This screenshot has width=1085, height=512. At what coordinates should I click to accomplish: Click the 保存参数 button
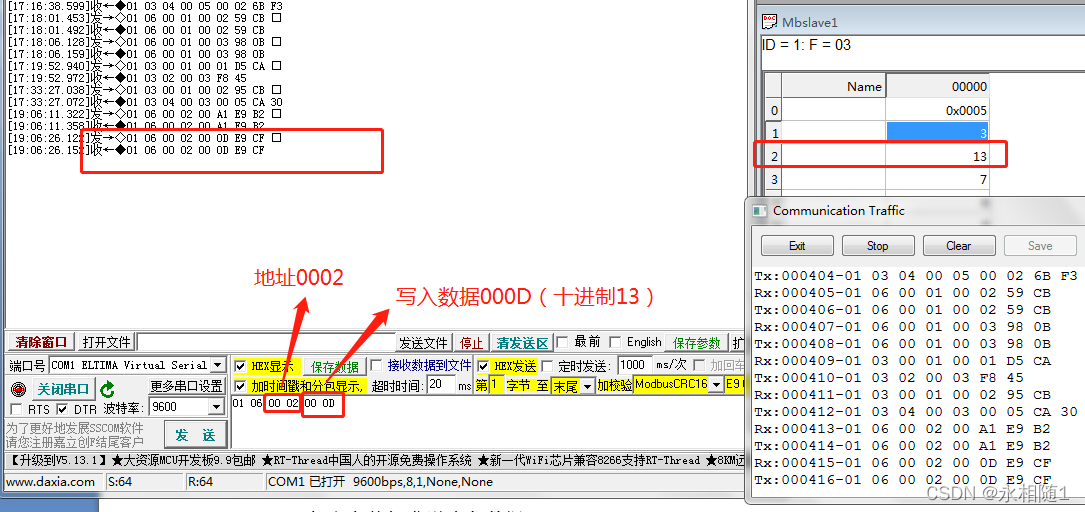[x=697, y=342]
